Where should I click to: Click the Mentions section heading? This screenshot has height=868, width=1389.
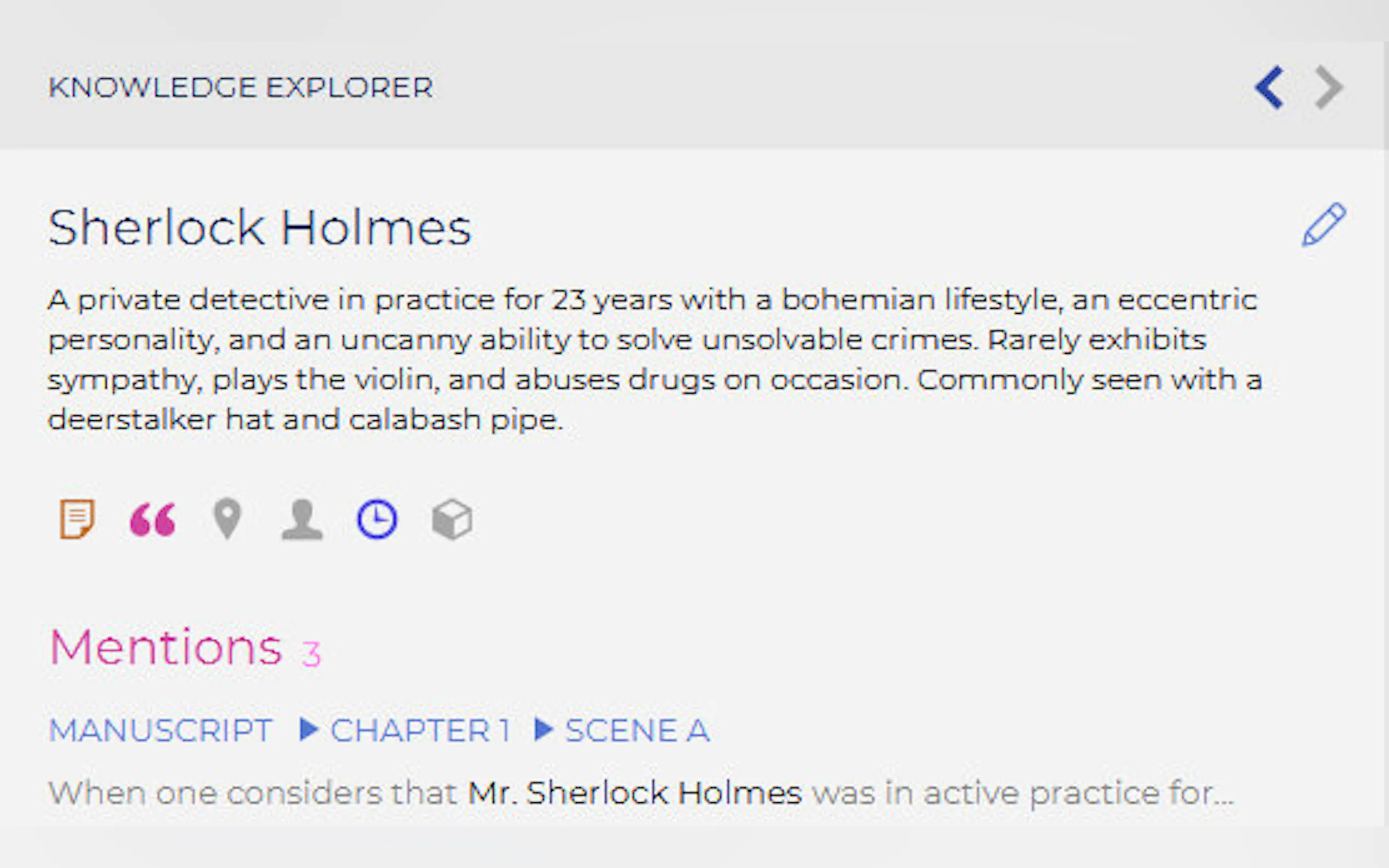pos(165,648)
